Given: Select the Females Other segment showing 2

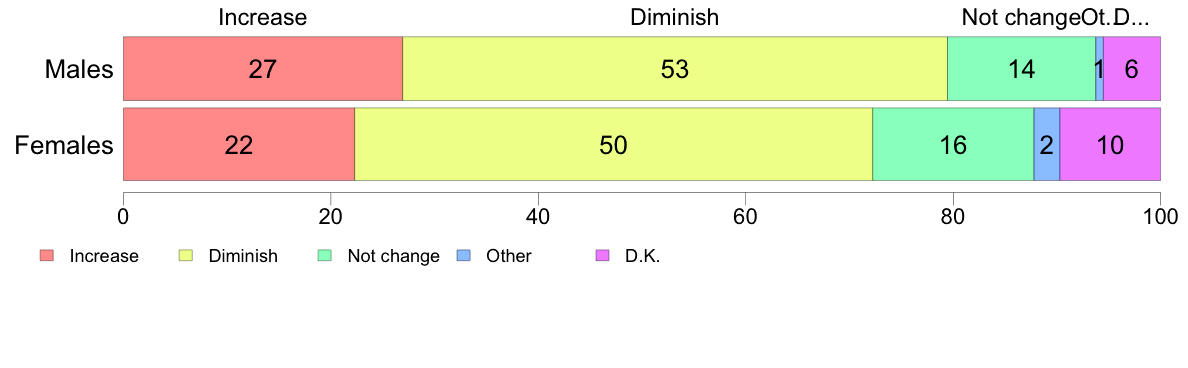Looking at the screenshot, I should coord(1047,145).
